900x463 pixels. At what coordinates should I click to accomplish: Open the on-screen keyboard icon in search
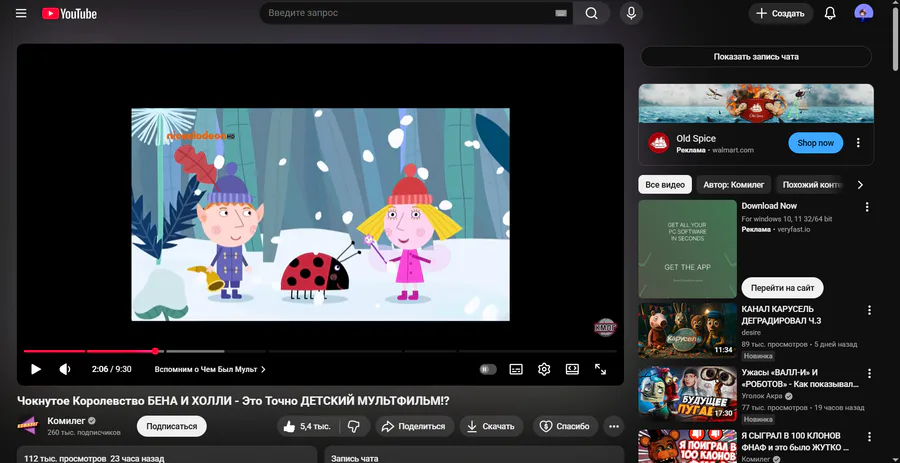561,13
